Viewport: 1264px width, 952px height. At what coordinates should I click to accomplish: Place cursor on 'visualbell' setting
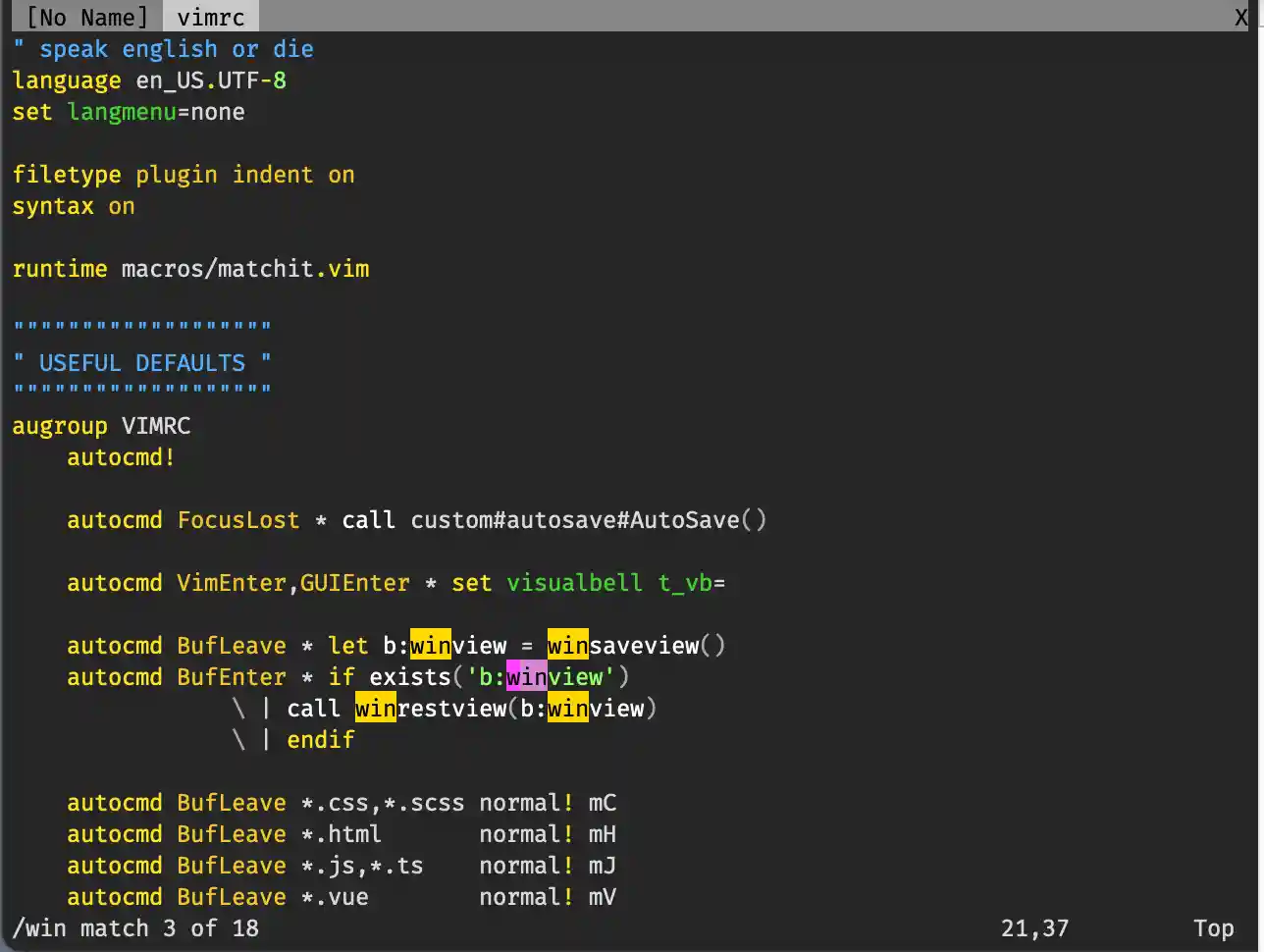574,583
